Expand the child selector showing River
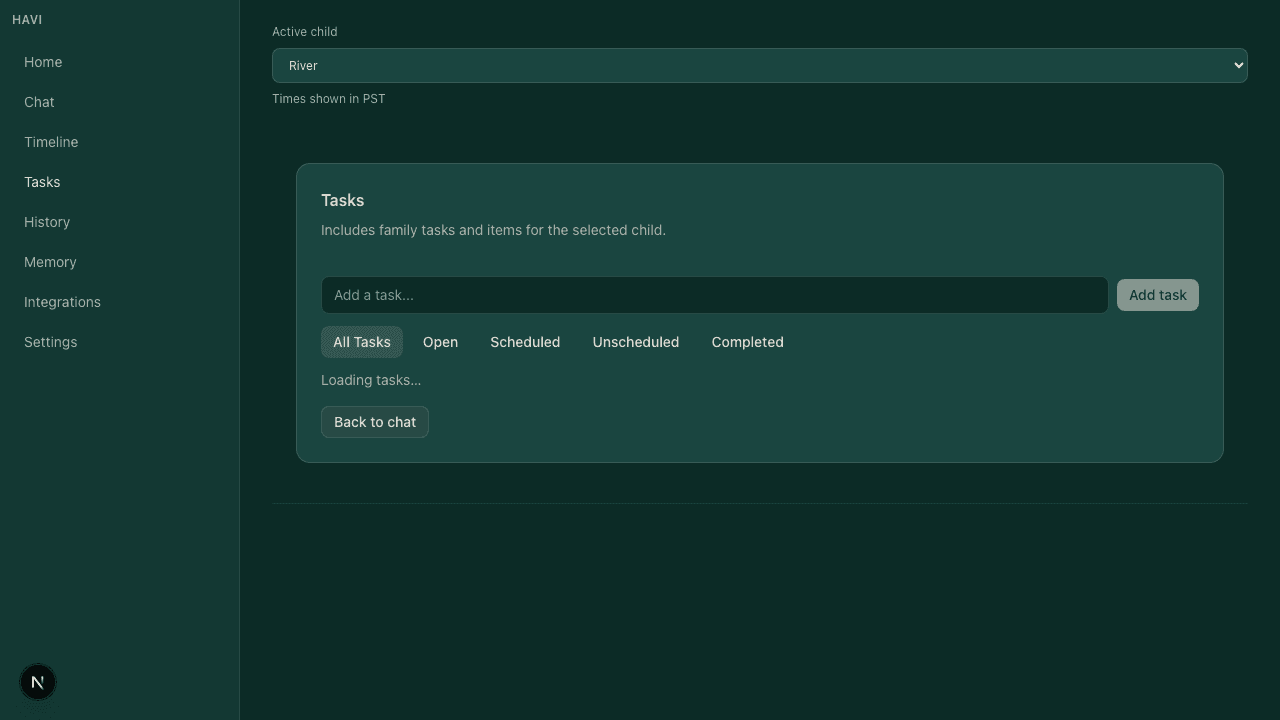Viewport: 1280px width, 720px height. 760,65
